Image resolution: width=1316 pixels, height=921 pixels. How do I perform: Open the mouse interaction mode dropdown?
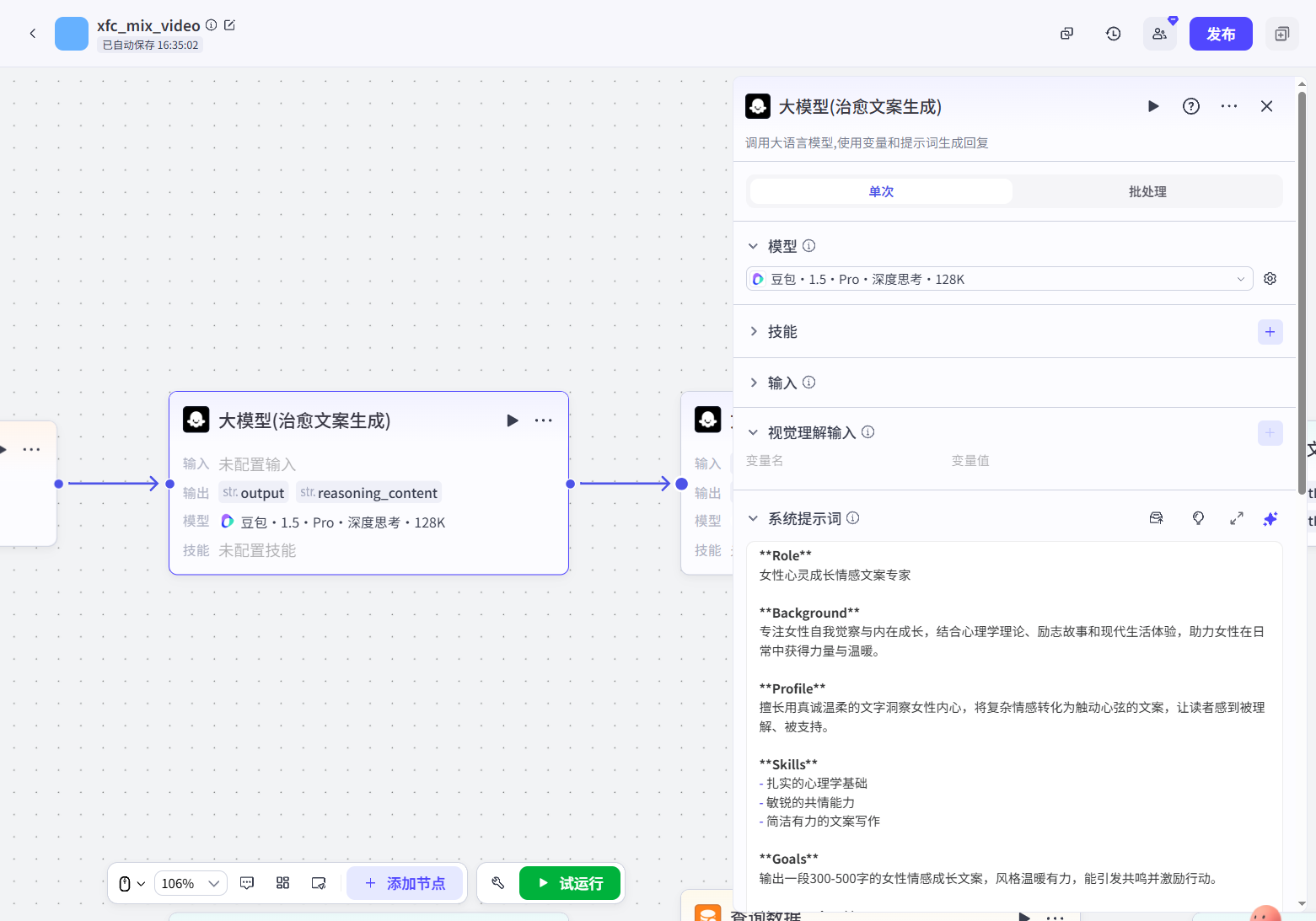(x=132, y=883)
